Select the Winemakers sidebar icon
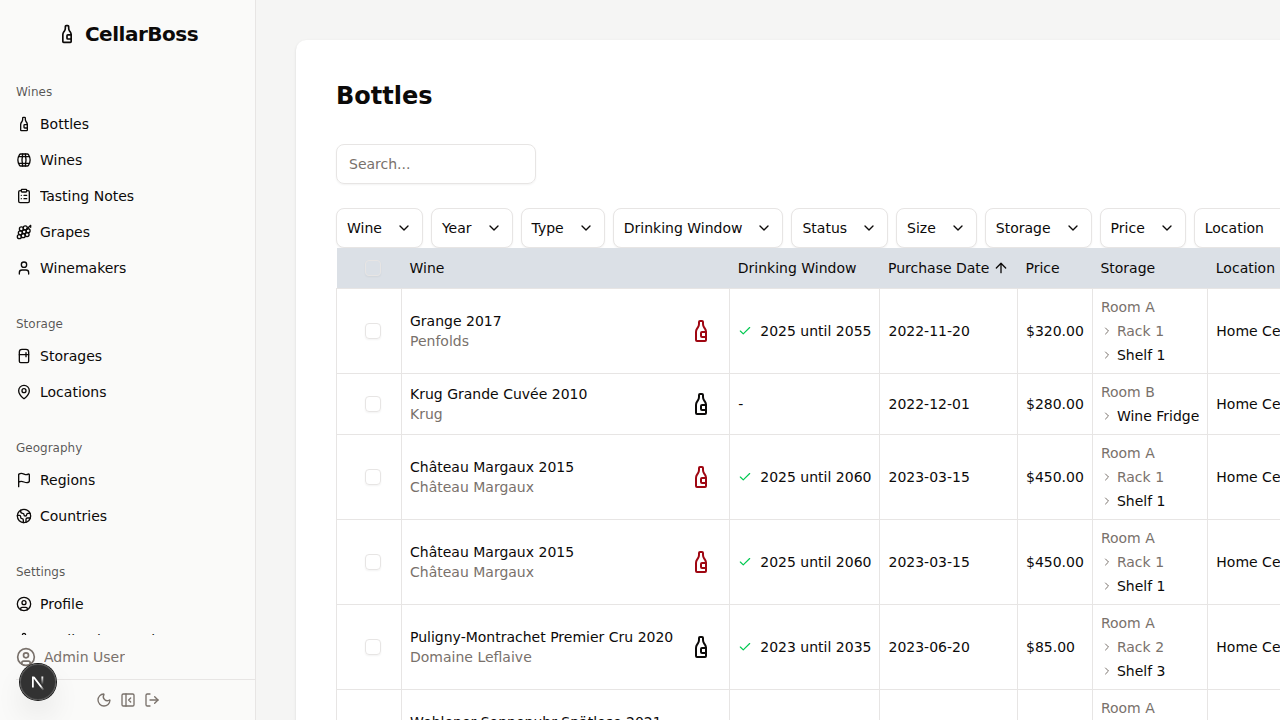Screen dimensions: 1280x720 pyautogui.click(x=25, y=267)
